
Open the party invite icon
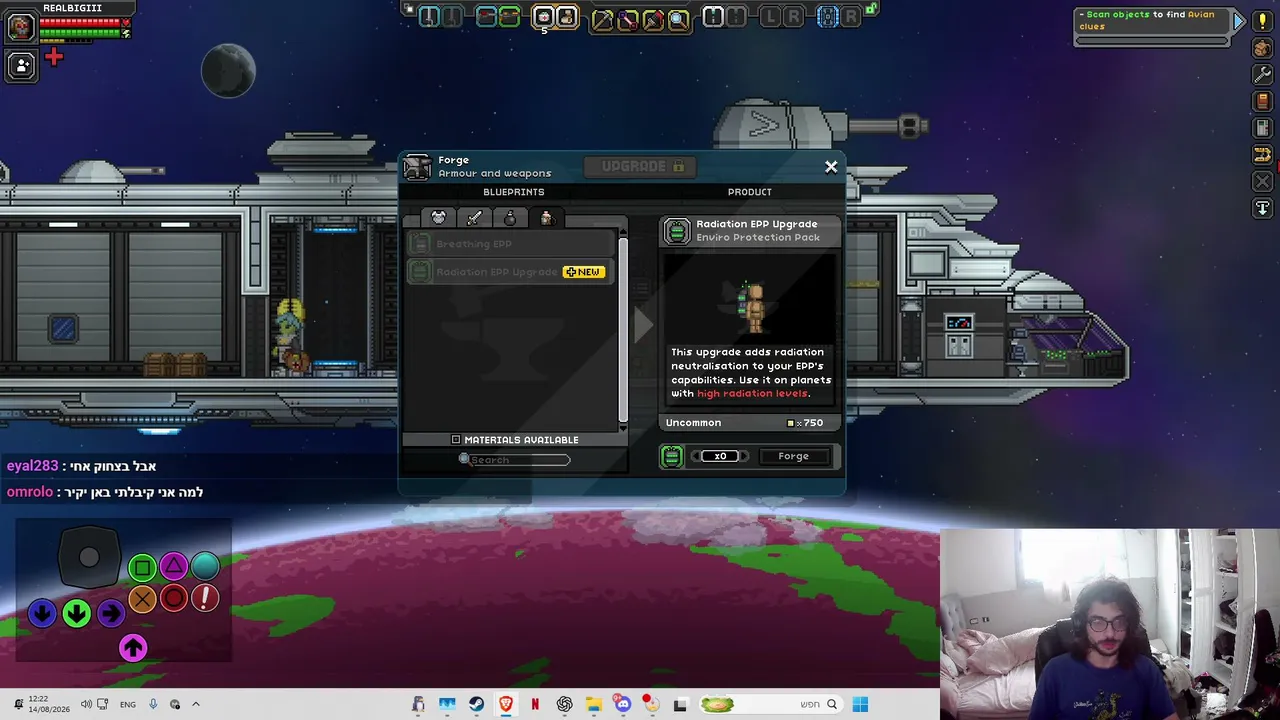20,66
